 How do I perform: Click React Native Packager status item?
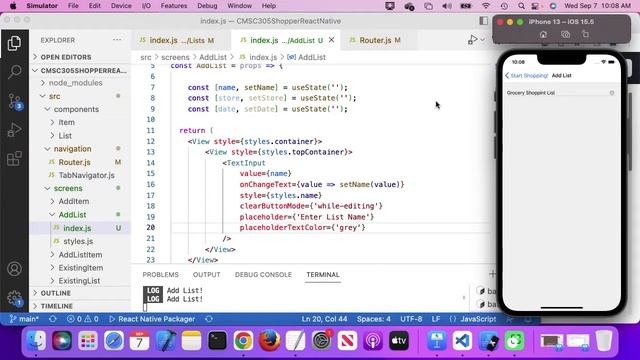click(152, 319)
